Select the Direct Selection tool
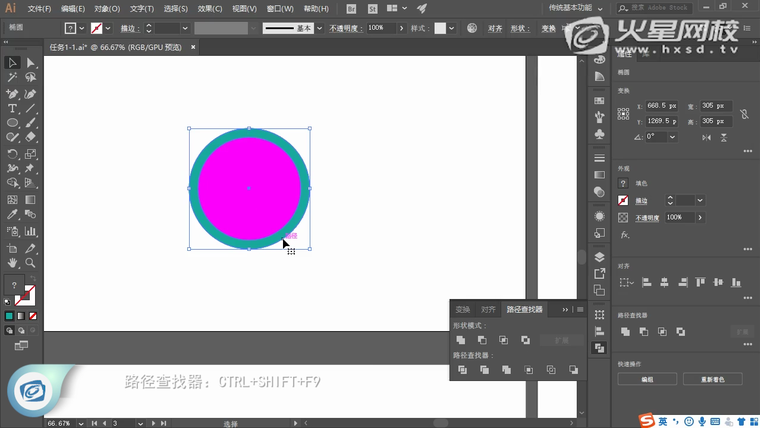Image resolution: width=760 pixels, height=428 pixels. point(30,63)
